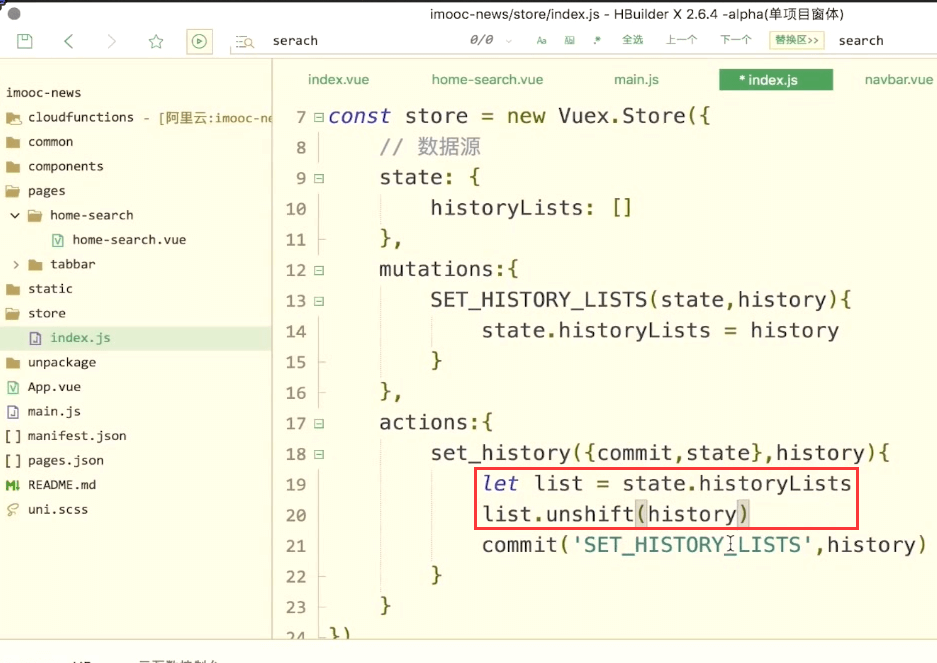
Task: Open App.vue in file tree
Action: pos(54,387)
